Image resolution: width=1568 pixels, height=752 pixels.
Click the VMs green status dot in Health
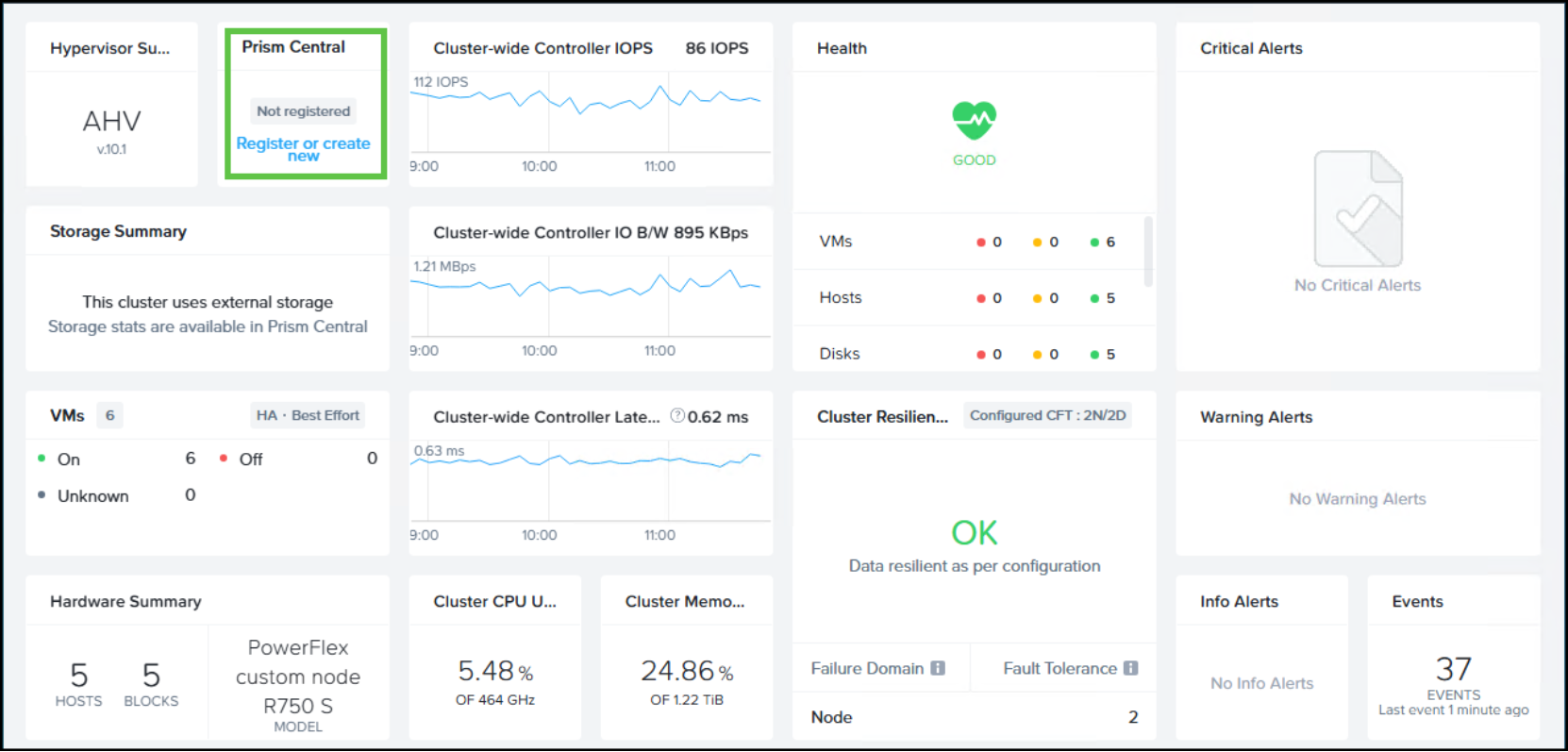1094,242
